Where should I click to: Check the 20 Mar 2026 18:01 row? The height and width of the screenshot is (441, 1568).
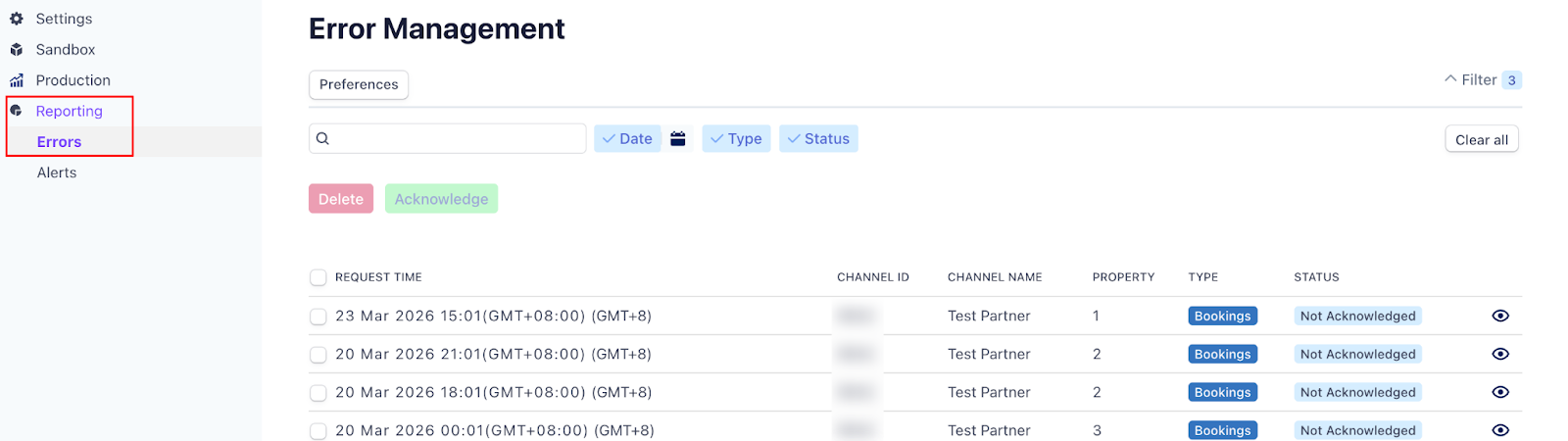tap(318, 393)
